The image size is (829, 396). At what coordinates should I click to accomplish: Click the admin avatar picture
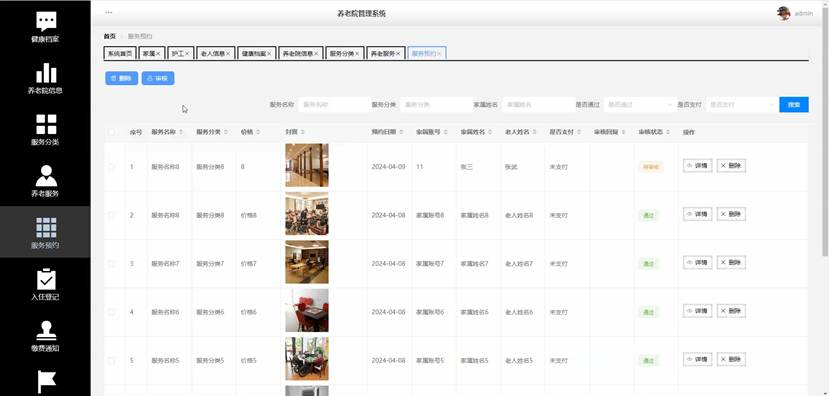[783, 13]
